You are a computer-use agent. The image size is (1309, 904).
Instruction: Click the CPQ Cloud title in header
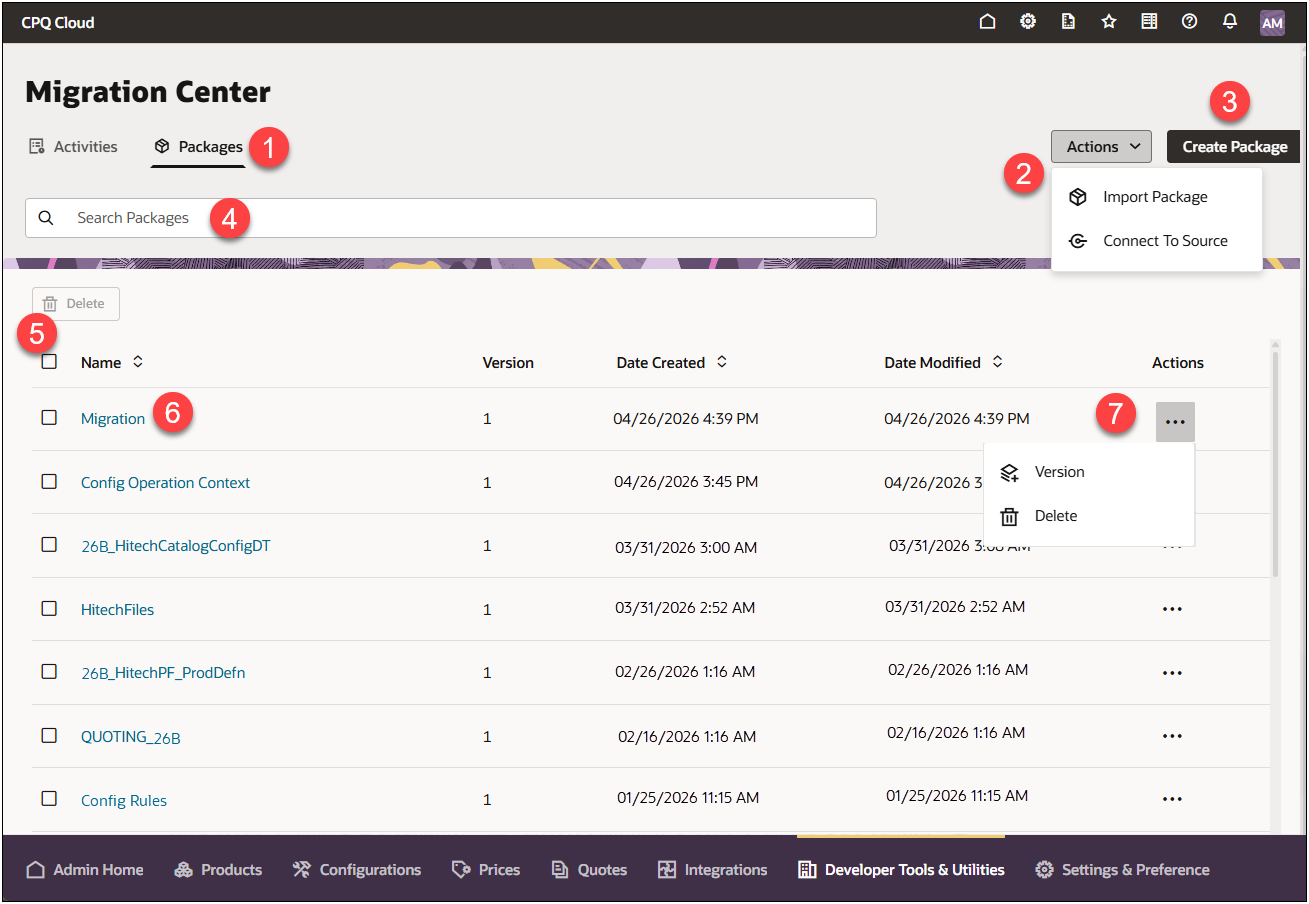58,22
